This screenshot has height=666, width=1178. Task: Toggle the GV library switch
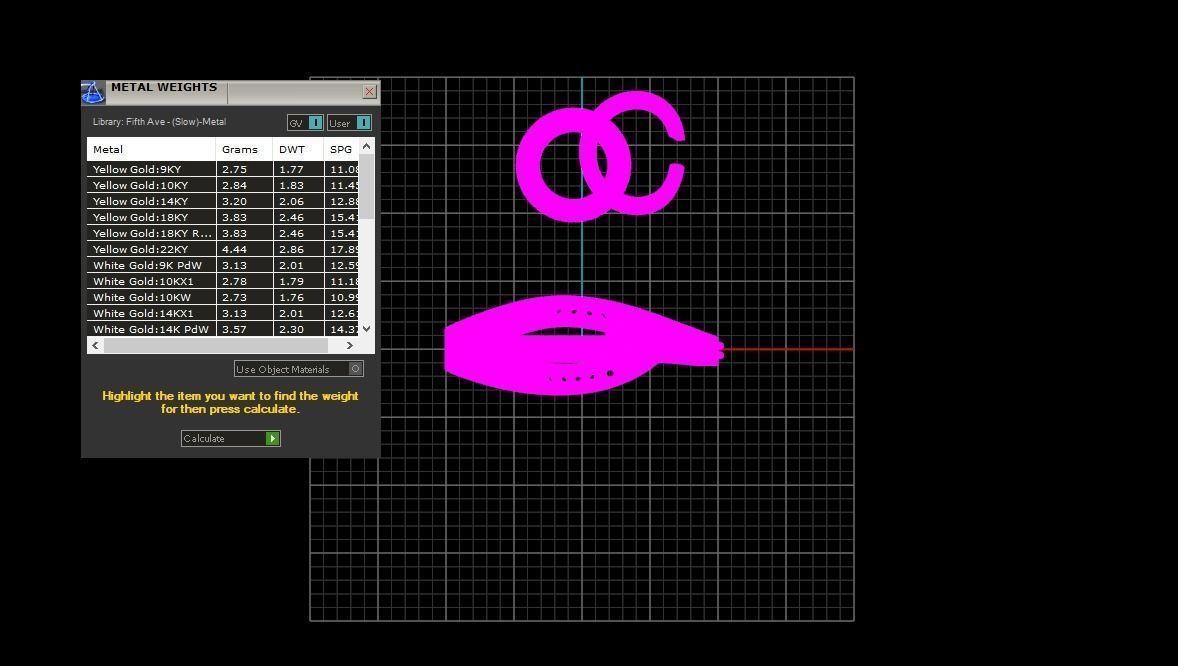point(305,123)
